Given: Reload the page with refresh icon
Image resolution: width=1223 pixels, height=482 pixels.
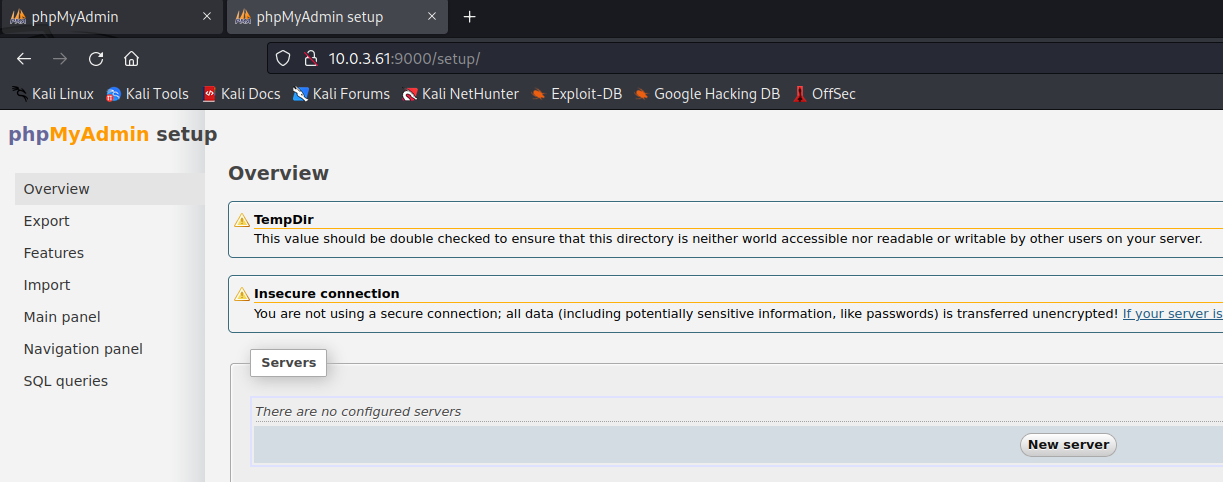Looking at the screenshot, I should tap(96, 58).
